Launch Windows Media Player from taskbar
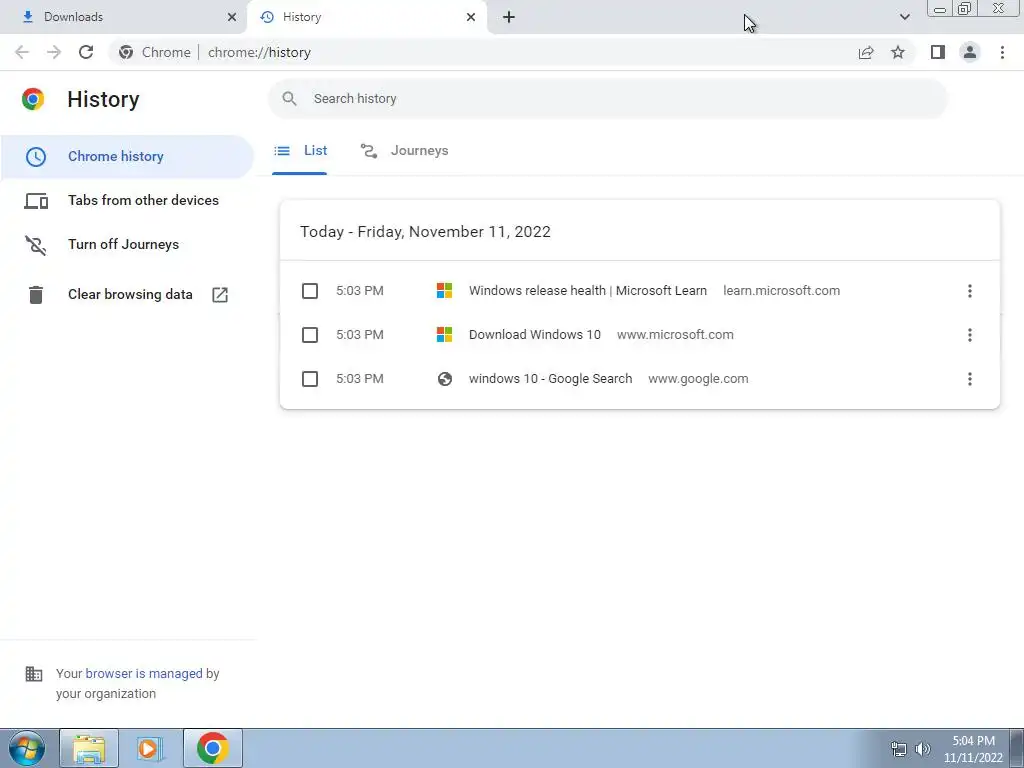Viewport: 1024px width, 768px height. (150, 748)
